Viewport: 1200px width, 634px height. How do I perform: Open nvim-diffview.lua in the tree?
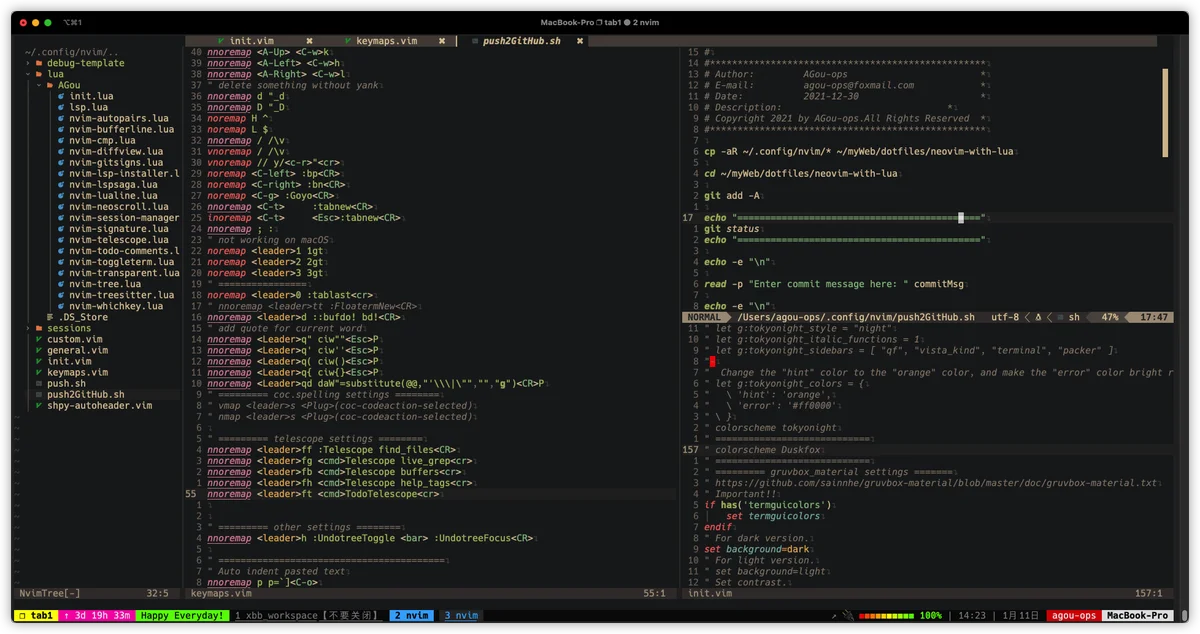tap(116, 152)
